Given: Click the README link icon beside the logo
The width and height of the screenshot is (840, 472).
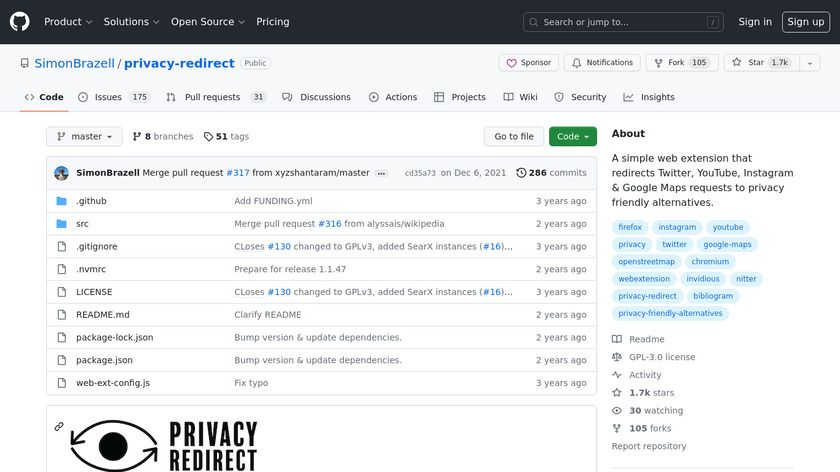Looking at the screenshot, I should pos(59,427).
